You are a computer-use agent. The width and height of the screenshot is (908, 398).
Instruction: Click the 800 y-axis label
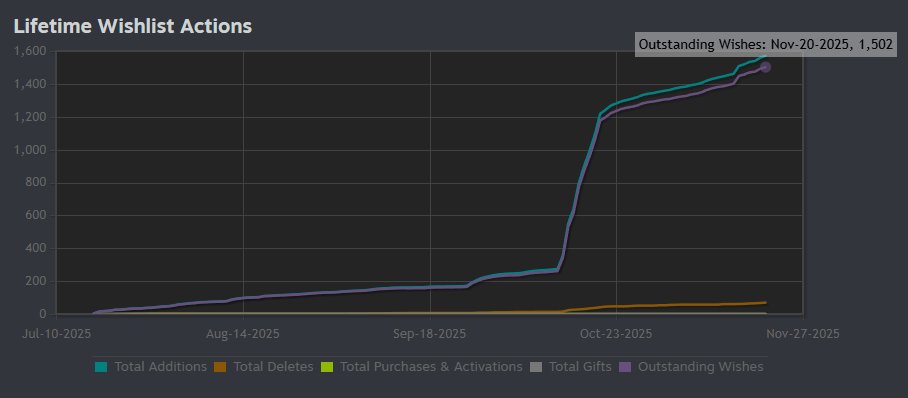(x=36, y=183)
